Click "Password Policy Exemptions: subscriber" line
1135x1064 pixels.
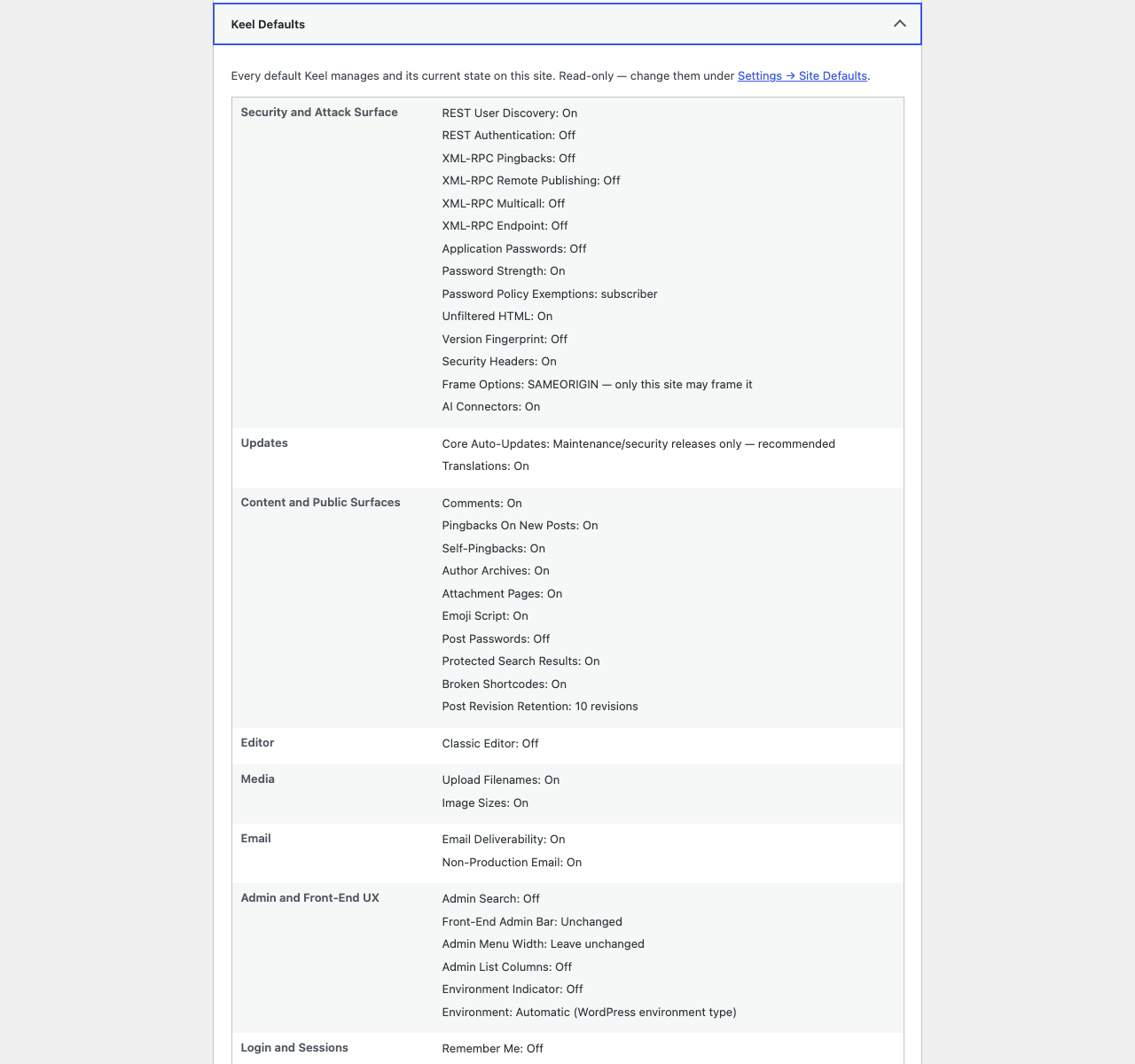[x=550, y=294]
